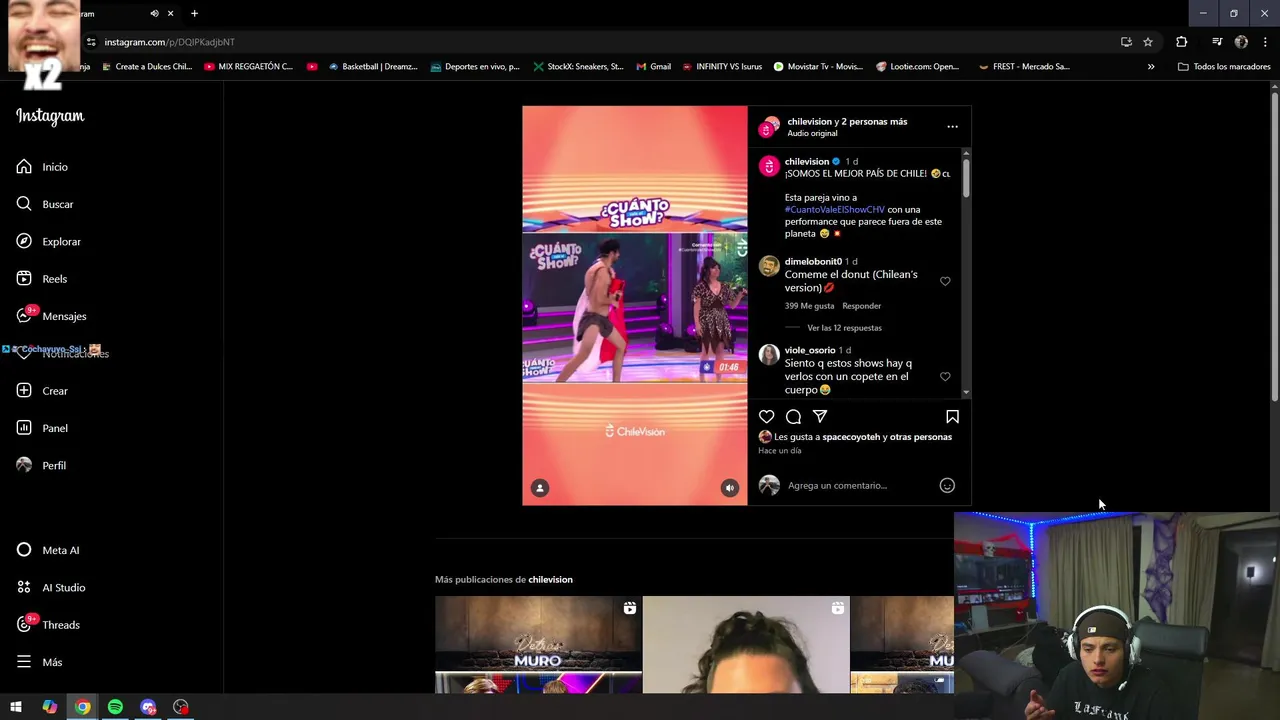The width and height of the screenshot is (1280, 720).
Task: Save post with bookmark icon
Action: 952,416
